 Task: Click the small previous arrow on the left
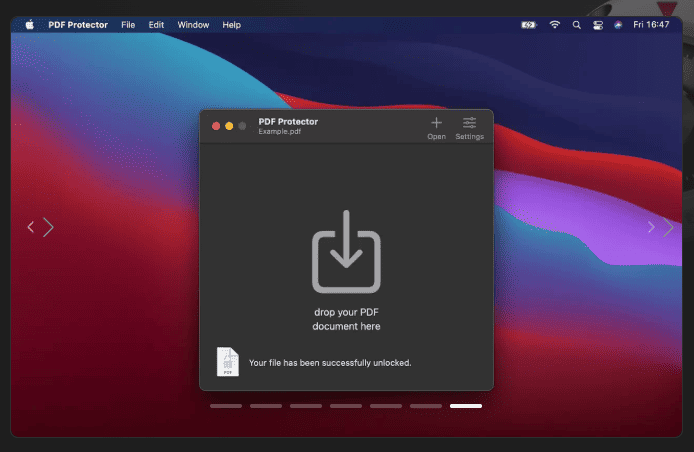pos(31,227)
